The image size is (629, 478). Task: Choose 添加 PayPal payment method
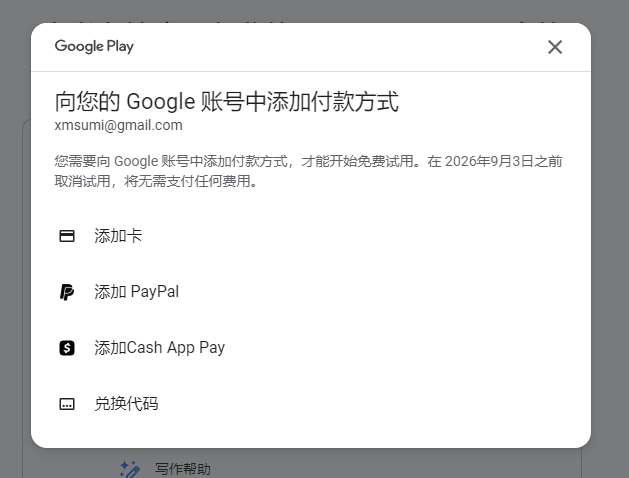pos(311,292)
